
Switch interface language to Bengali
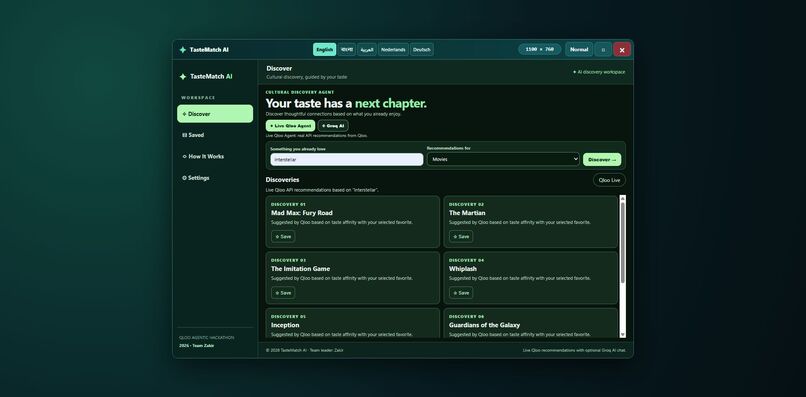pos(347,50)
